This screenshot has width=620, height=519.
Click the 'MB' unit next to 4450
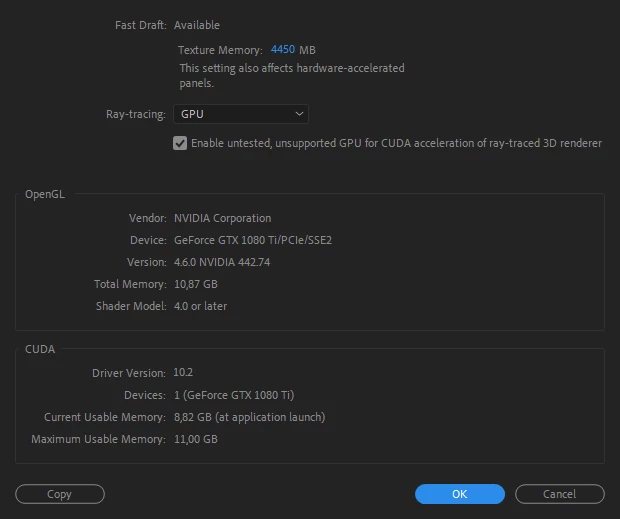pyautogui.click(x=307, y=50)
